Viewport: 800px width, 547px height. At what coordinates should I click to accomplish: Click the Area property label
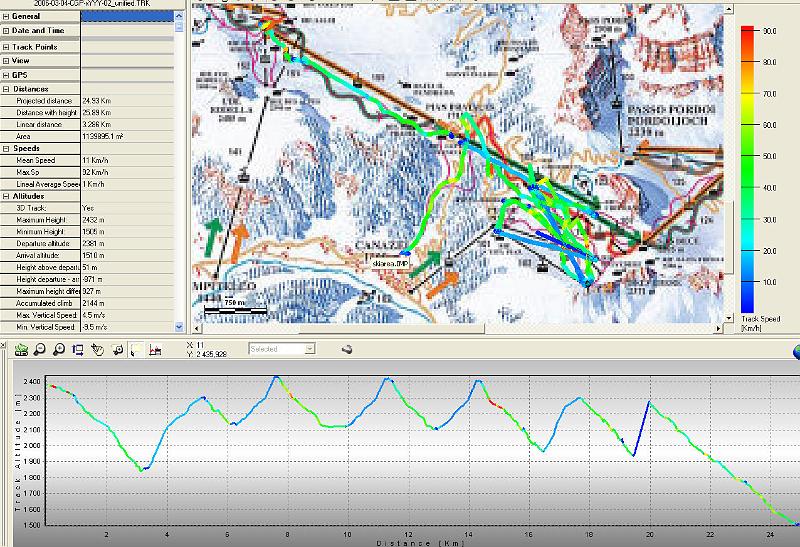23,137
